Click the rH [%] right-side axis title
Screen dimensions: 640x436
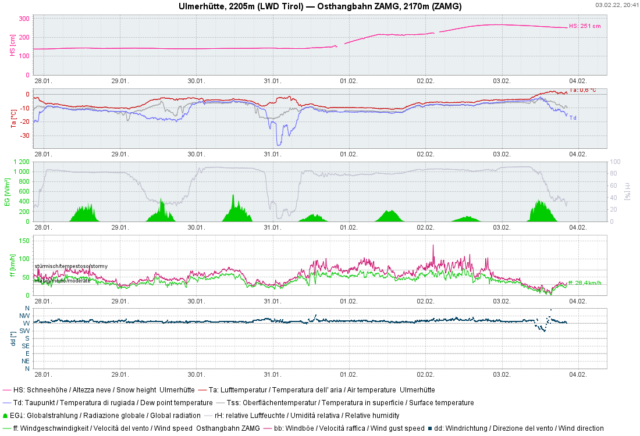tap(627, 191)
